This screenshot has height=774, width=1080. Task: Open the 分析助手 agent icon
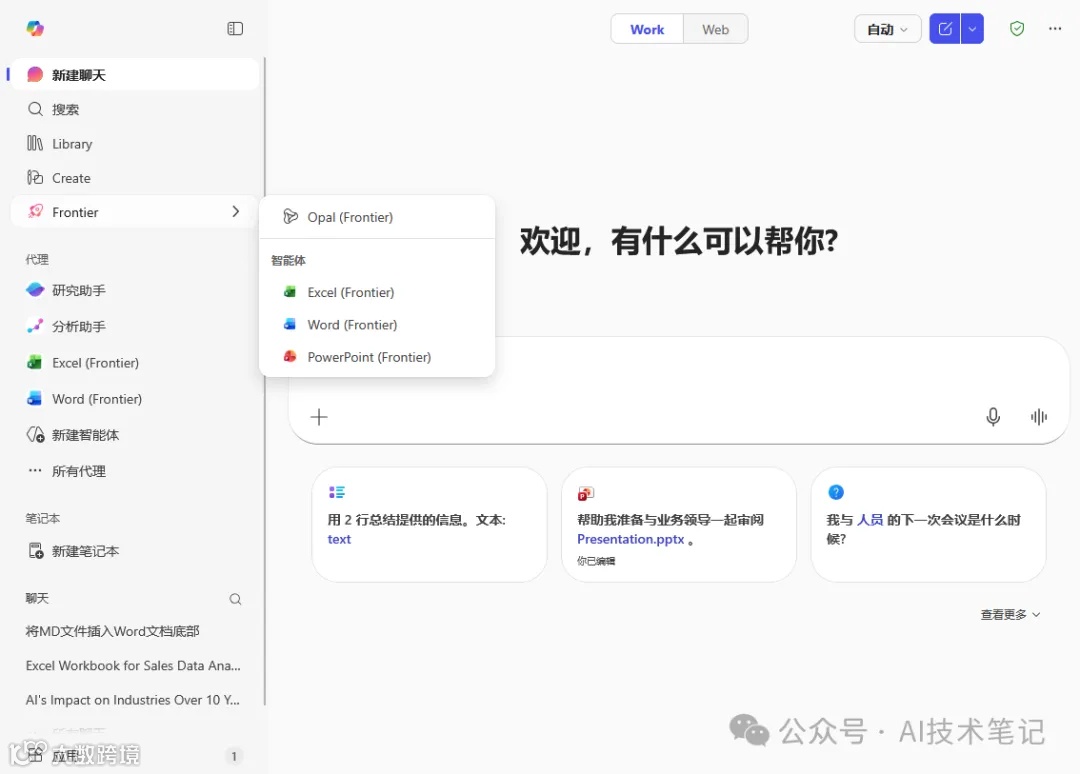click(x=35, y=326)
